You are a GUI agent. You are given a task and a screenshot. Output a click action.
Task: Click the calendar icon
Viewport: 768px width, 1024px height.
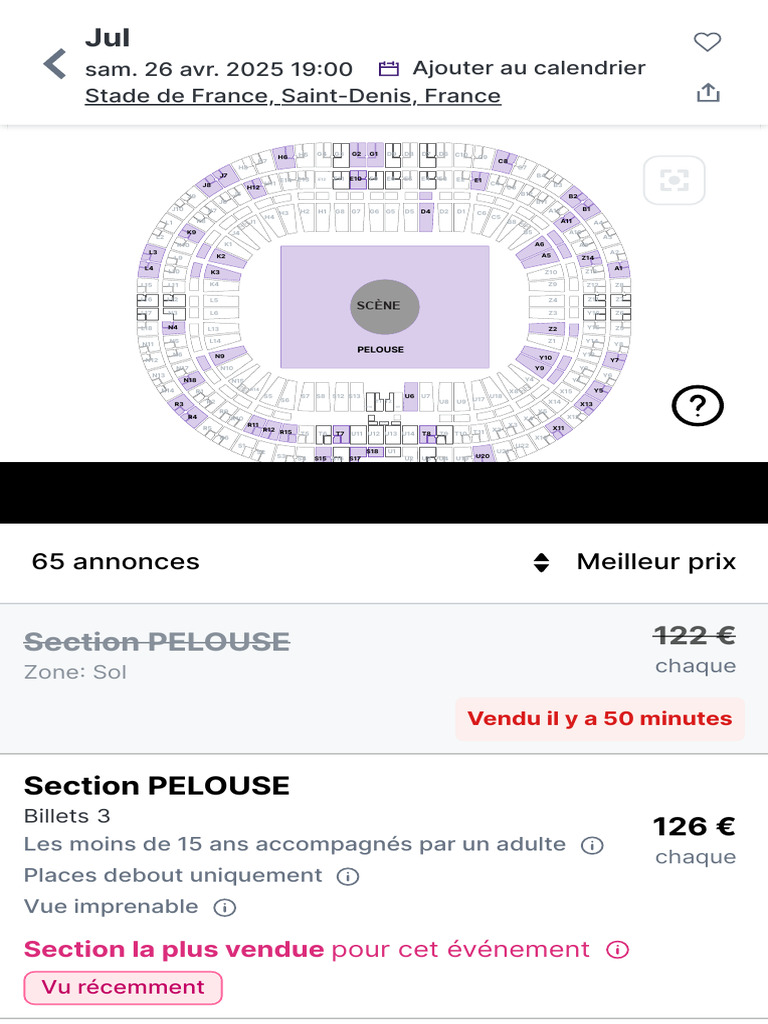389,69
